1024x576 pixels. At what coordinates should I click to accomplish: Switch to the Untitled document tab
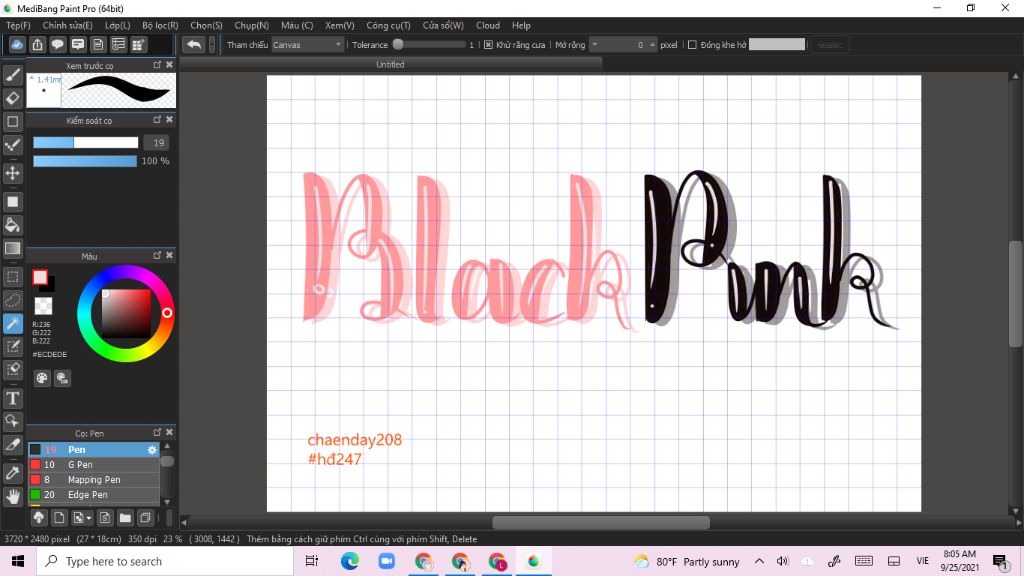click(391, 65)
